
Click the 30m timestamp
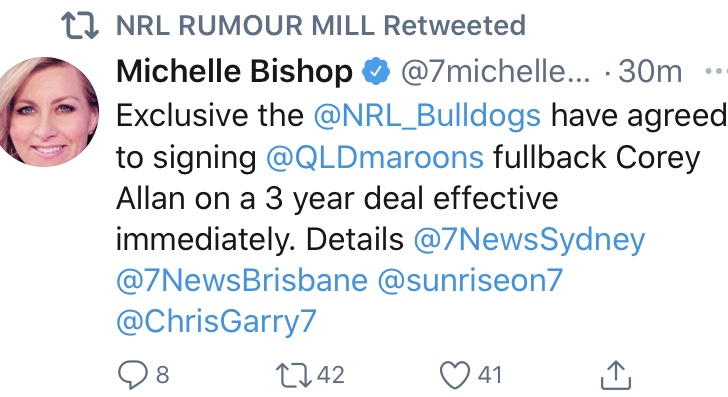[650, 72]
